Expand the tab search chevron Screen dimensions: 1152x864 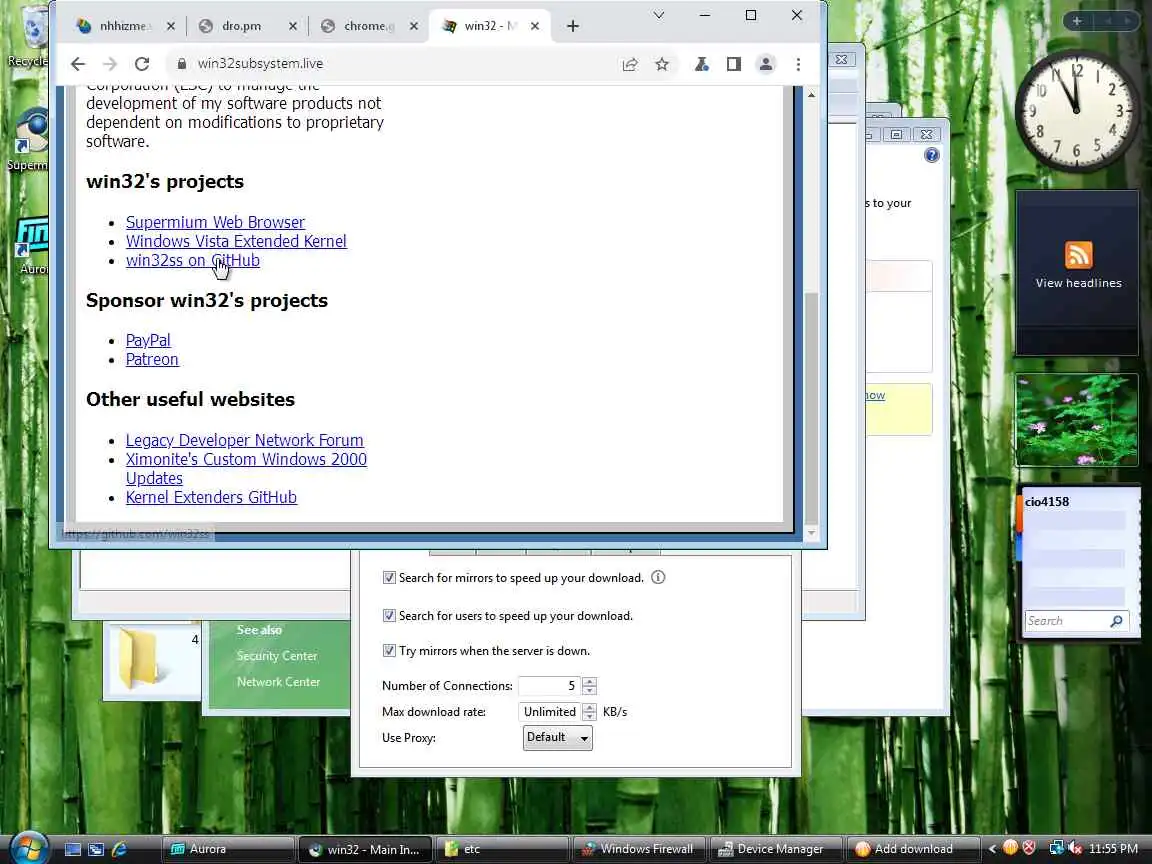pos(659,15)
